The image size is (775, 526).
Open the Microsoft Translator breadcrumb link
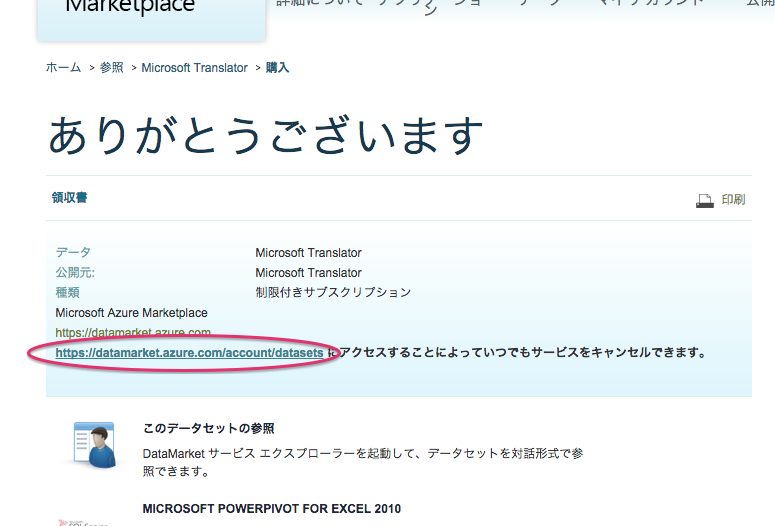[x=194, y=68]
